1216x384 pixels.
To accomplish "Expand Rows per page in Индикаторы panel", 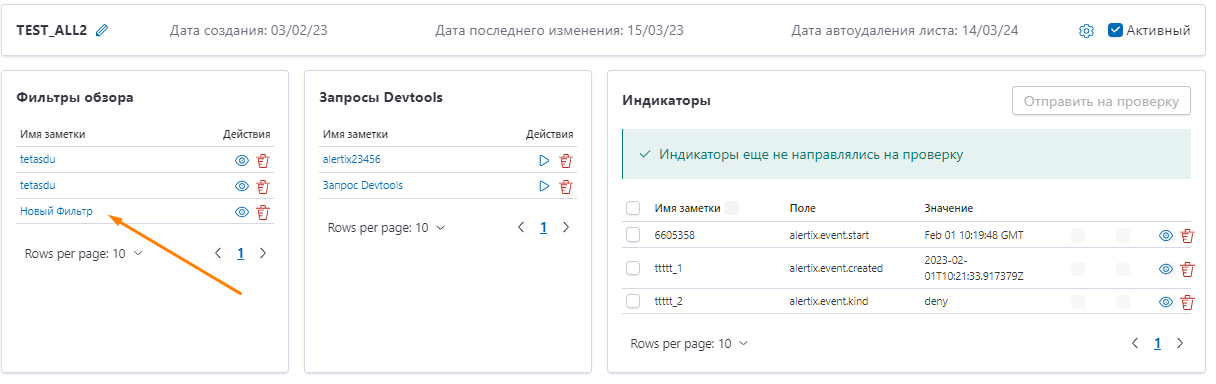I will [x=689, y=343].
